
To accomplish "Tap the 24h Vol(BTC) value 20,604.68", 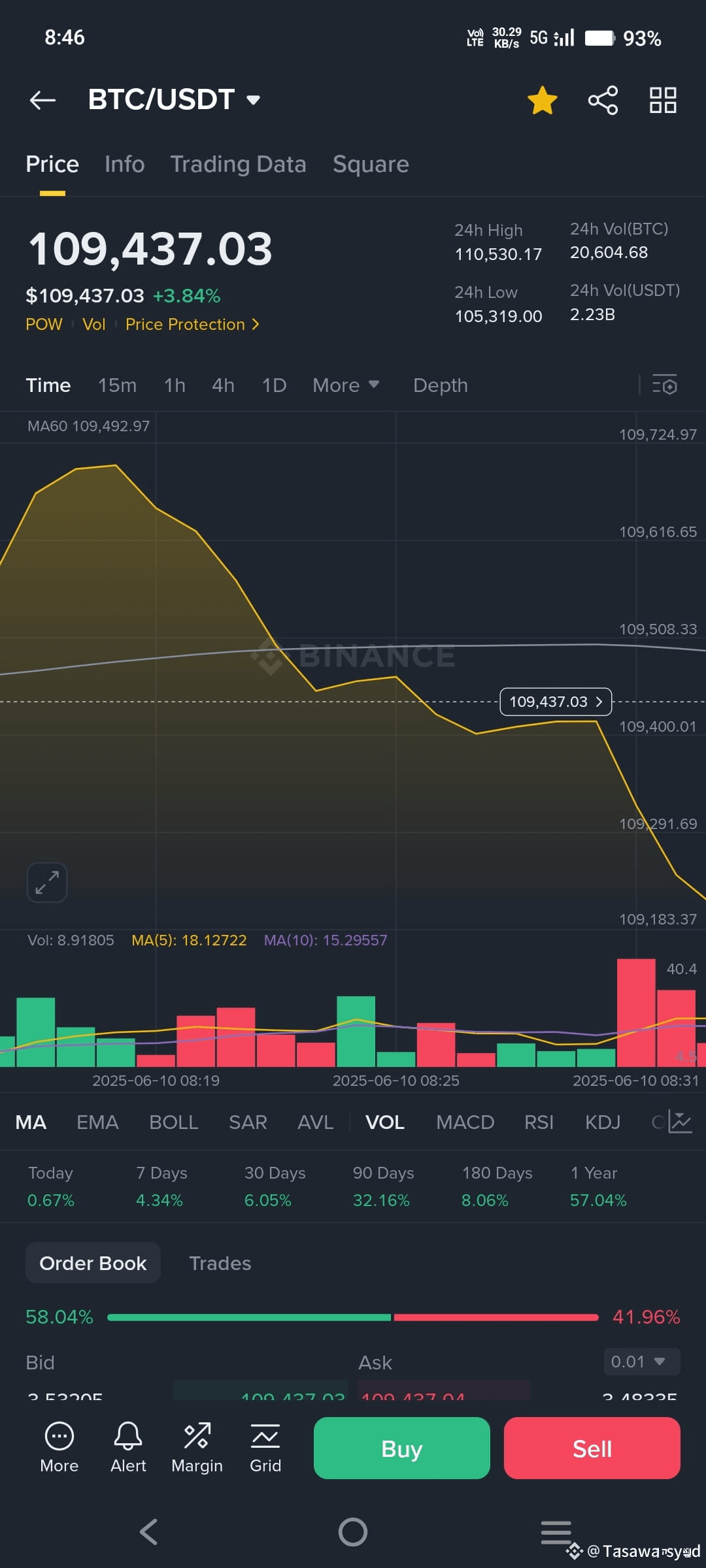I will pyautogui.click(x=609, y=252).
